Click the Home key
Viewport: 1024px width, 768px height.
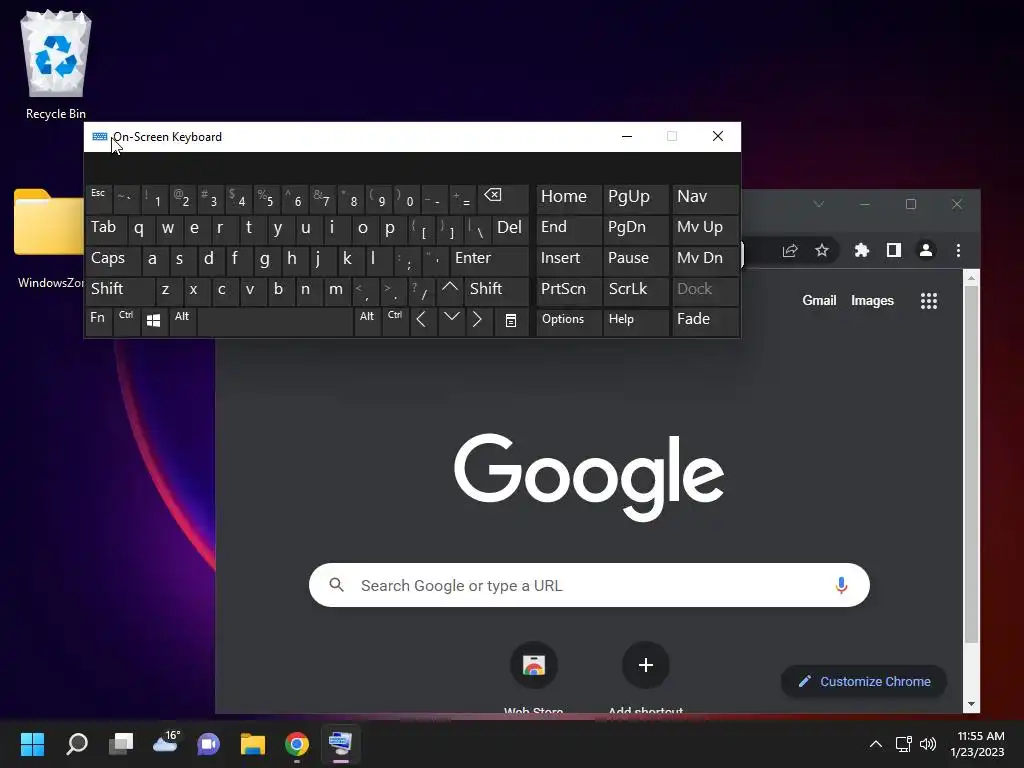pos(568,198)
